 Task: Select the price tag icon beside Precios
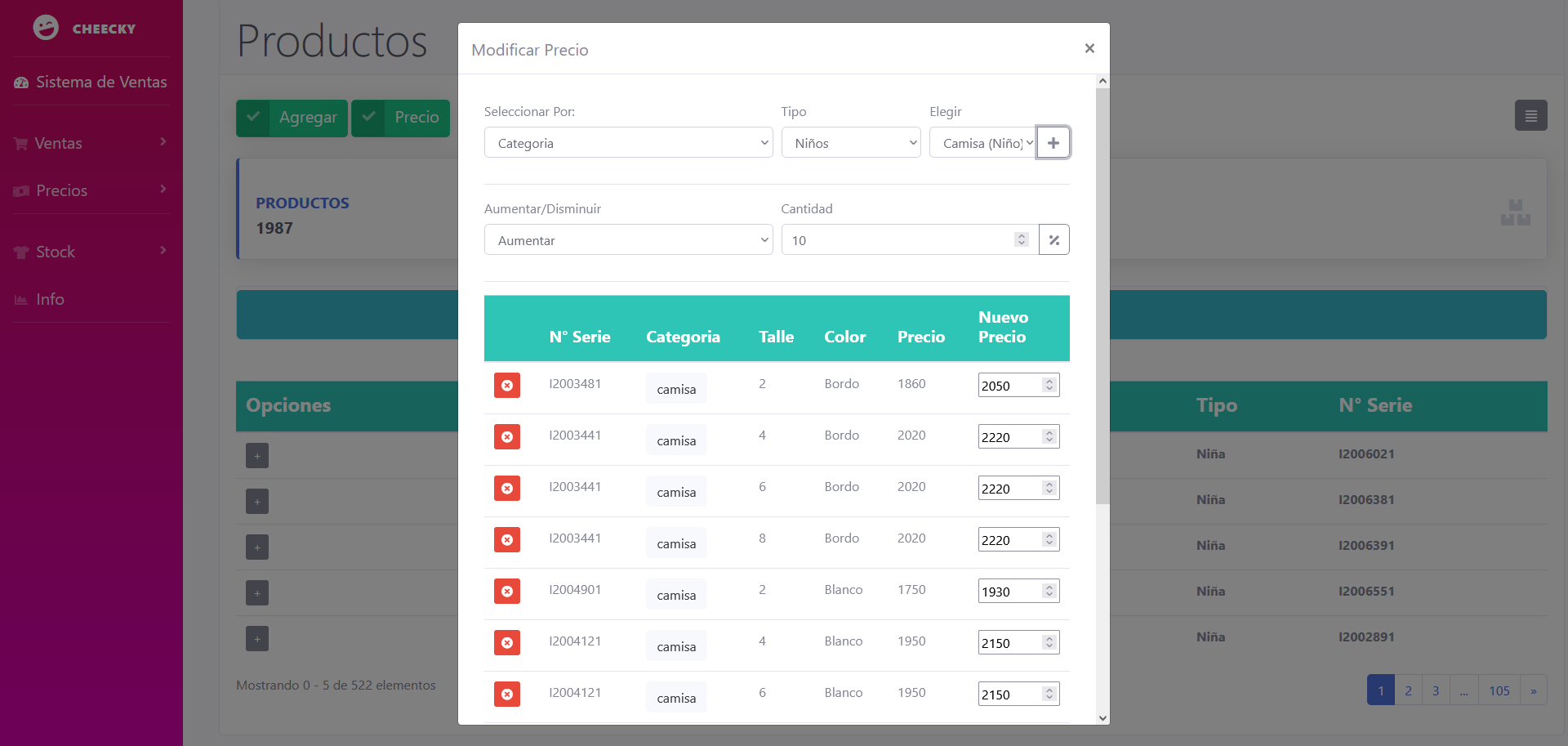(20, 190)
